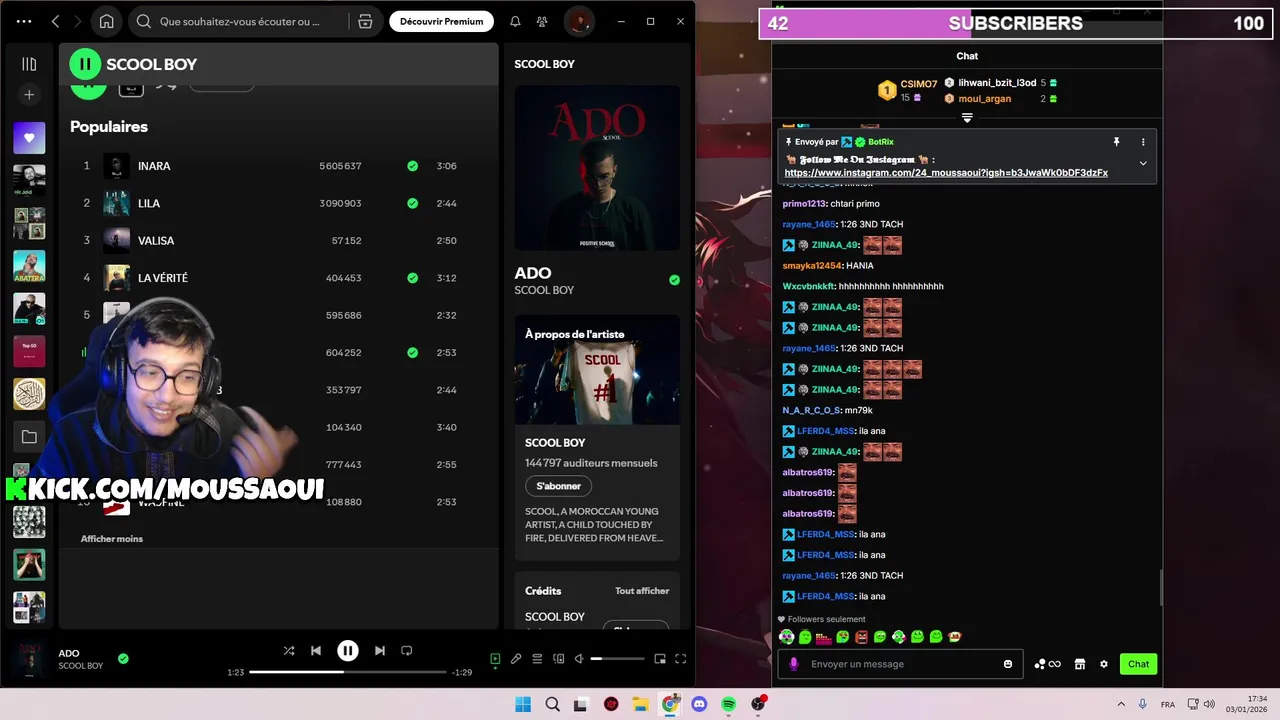
Task: Open the chat shop icon
Action: click(1080, 664)
